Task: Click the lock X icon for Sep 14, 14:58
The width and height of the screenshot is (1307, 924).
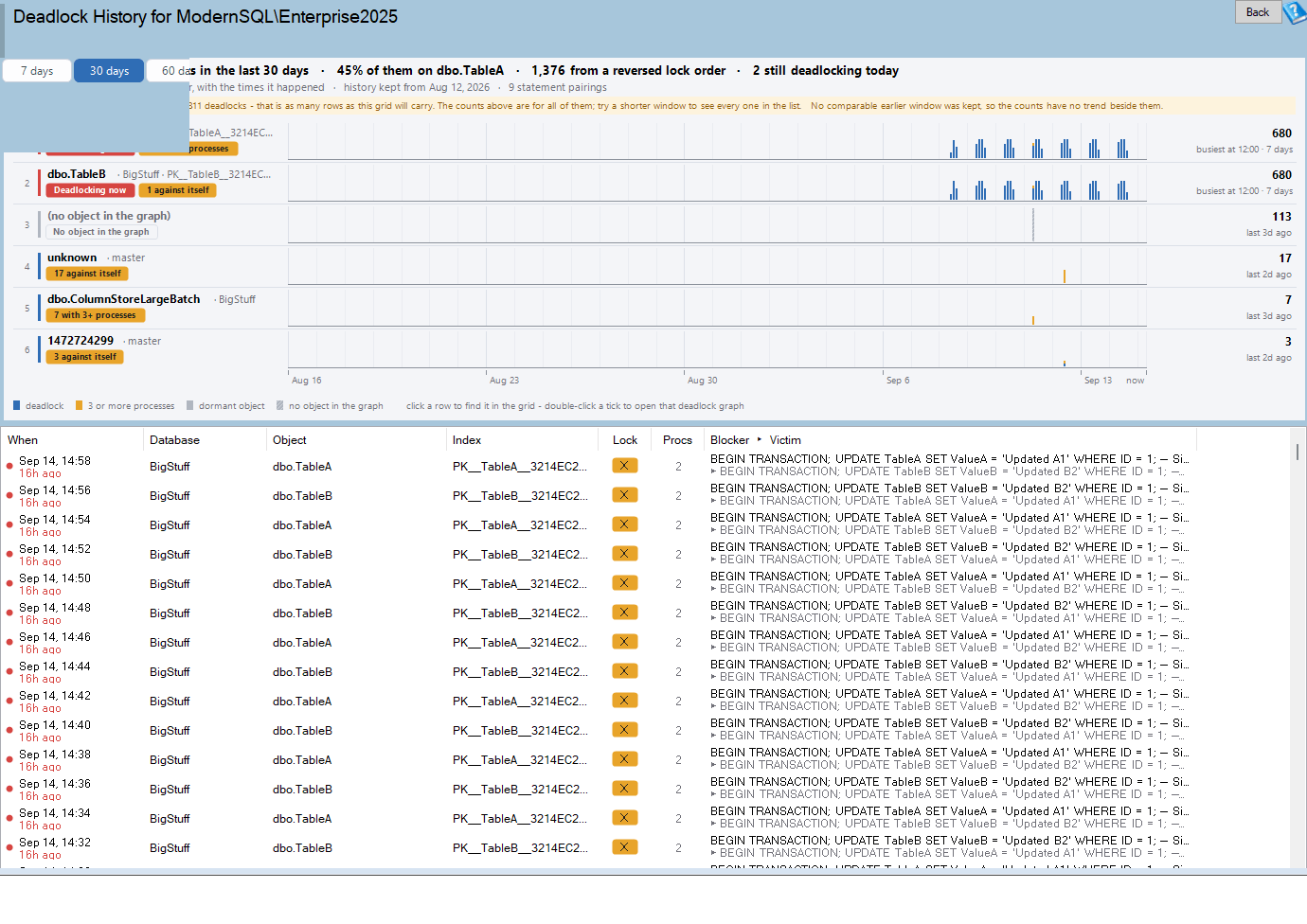Action: [624, 466]
